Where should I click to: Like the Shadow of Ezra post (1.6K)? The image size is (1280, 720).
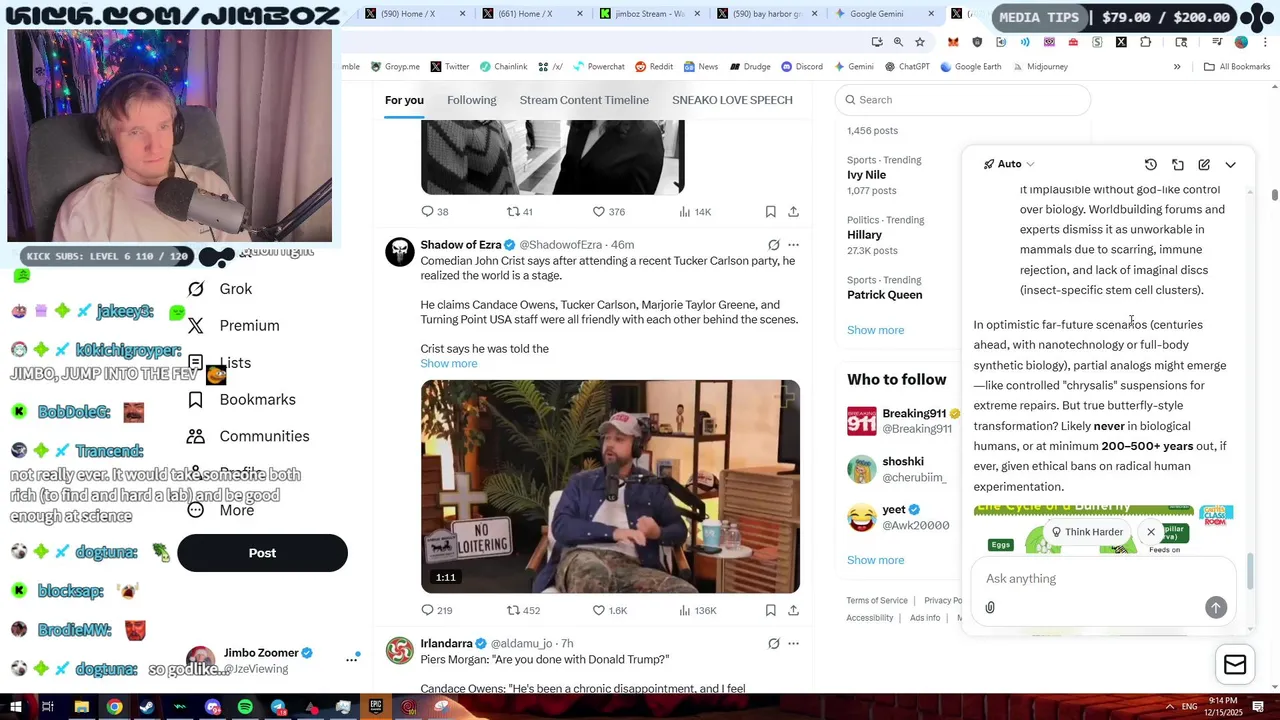click(609, 610)
